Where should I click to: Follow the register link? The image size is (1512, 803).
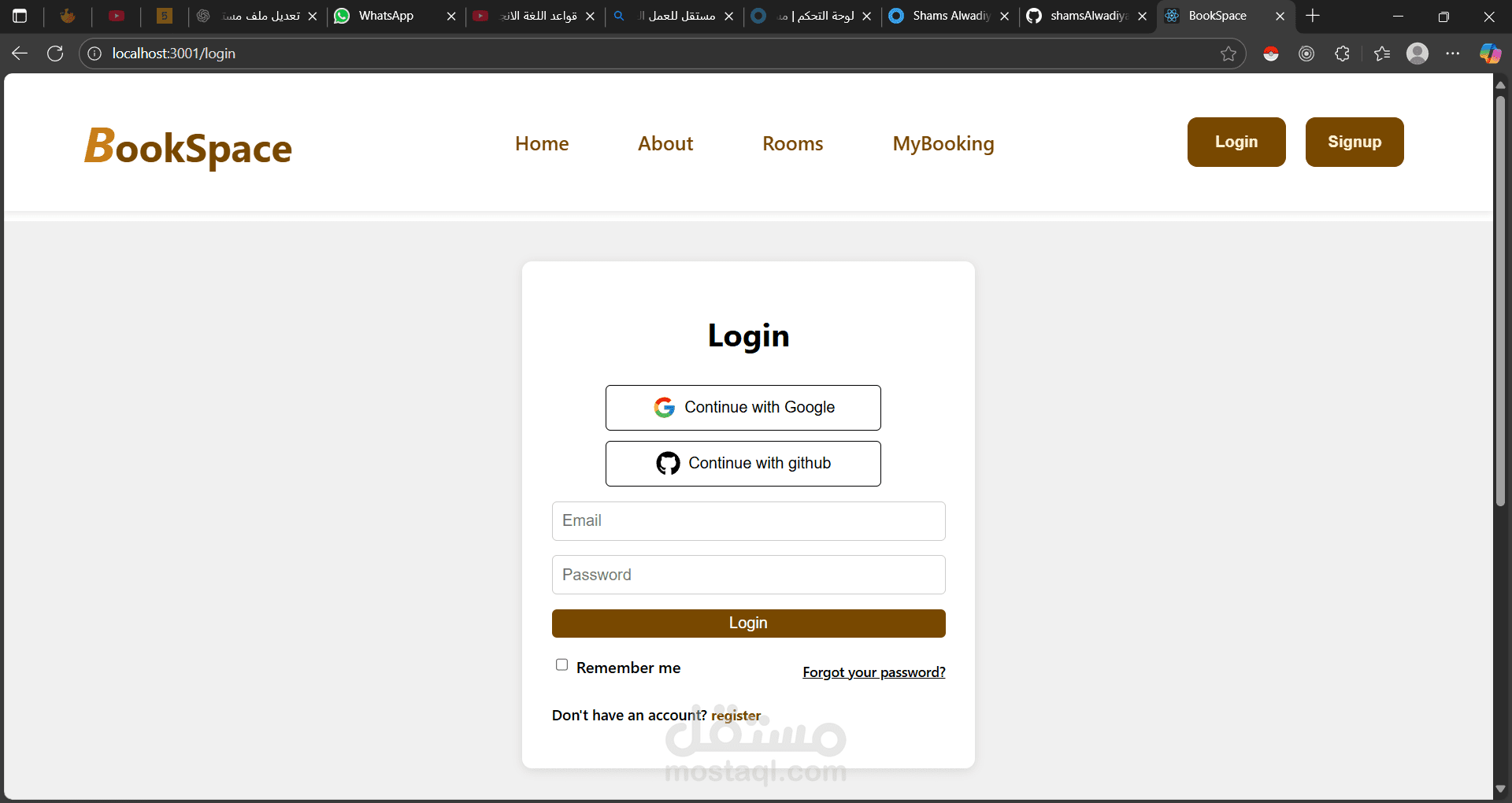pyautogui.click(x=736, y=716)
